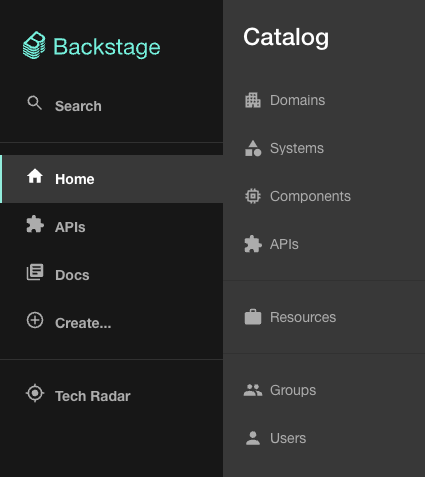
Task: Click the sidebar APIs puzzle icon
Action: [x=35, y=224]
